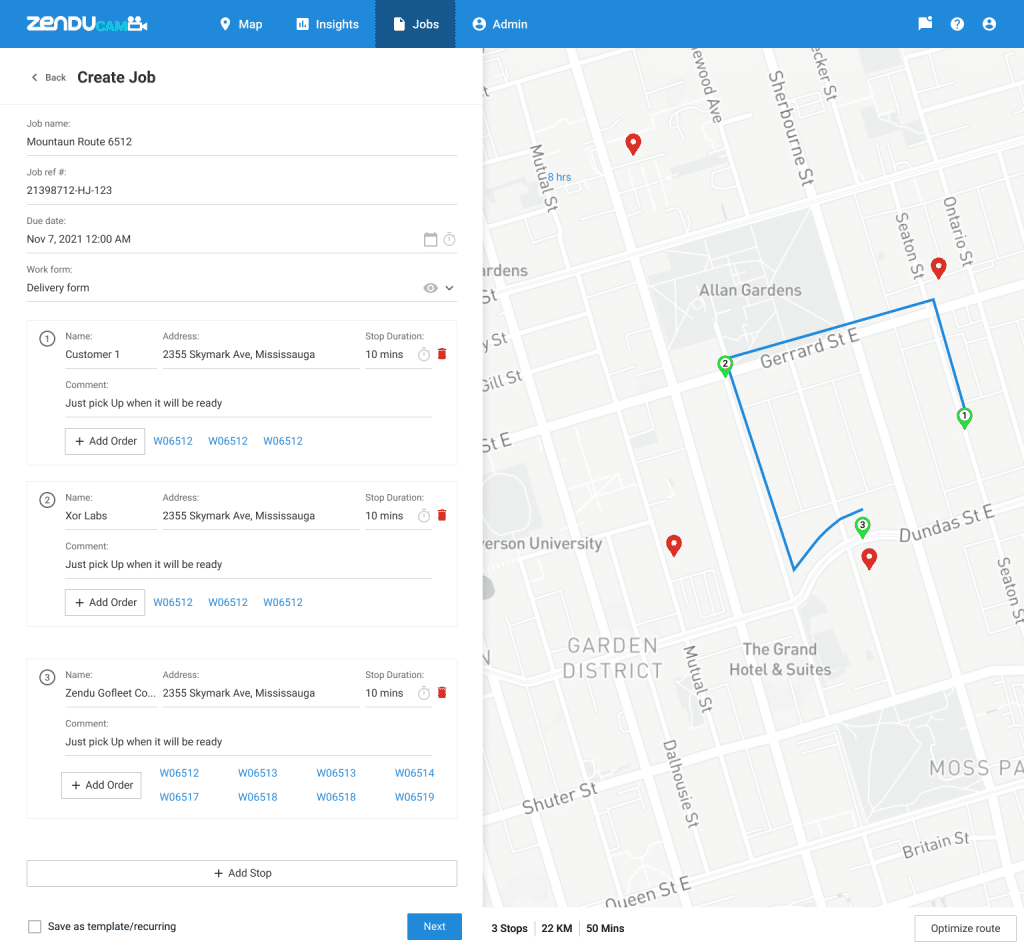Click the stop duration timer icon for Xor Labs
Image resolution: width=1024 pixels, height=950 pixels.
(x=424, y=516)
